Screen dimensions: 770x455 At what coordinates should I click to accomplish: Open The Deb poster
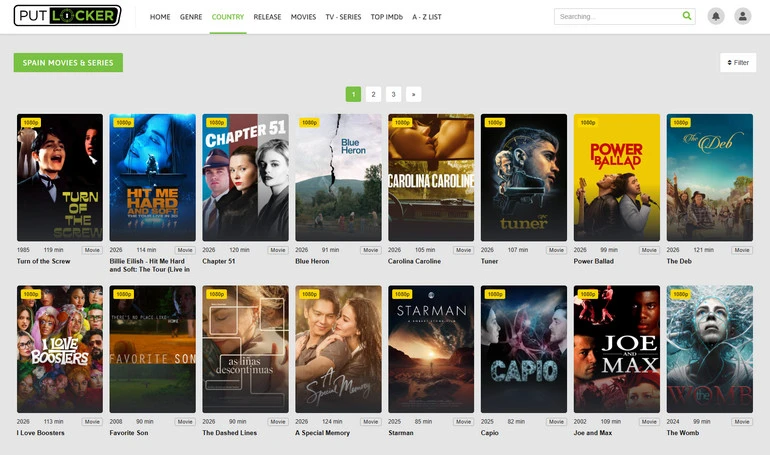click(x=710, y=177)
